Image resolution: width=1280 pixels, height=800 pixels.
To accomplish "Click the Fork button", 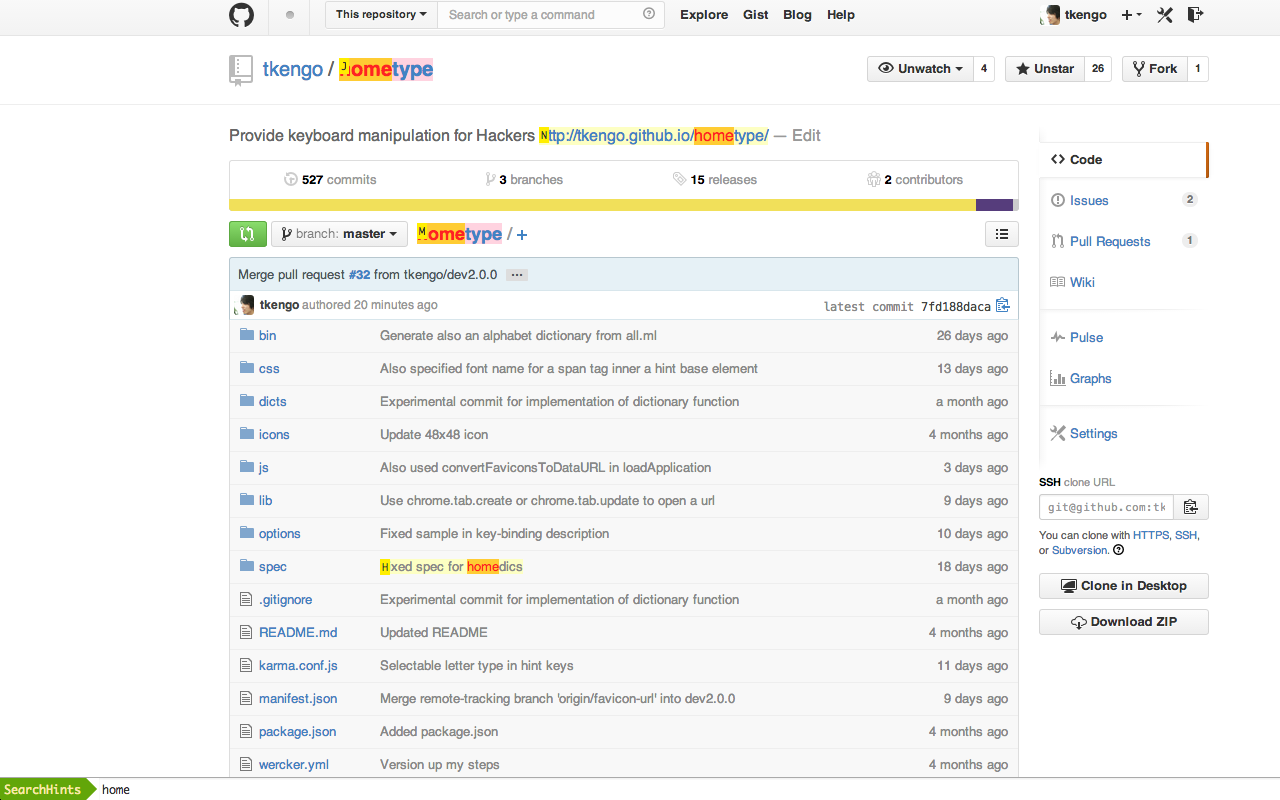I will click(1155, 69).
